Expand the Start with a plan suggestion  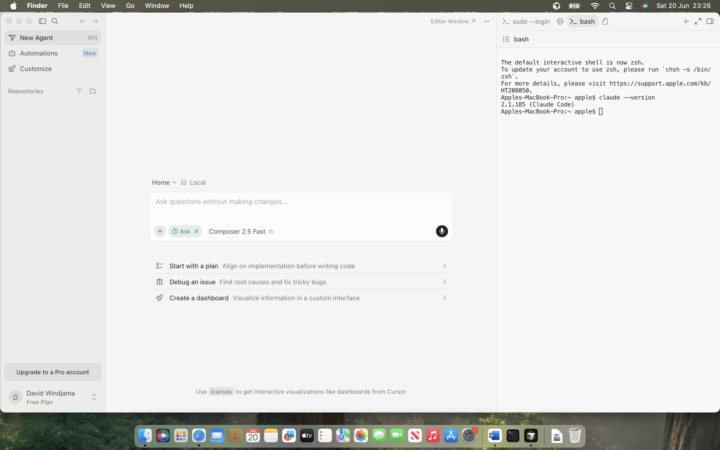pyautogui.click(x=301, y=266)
